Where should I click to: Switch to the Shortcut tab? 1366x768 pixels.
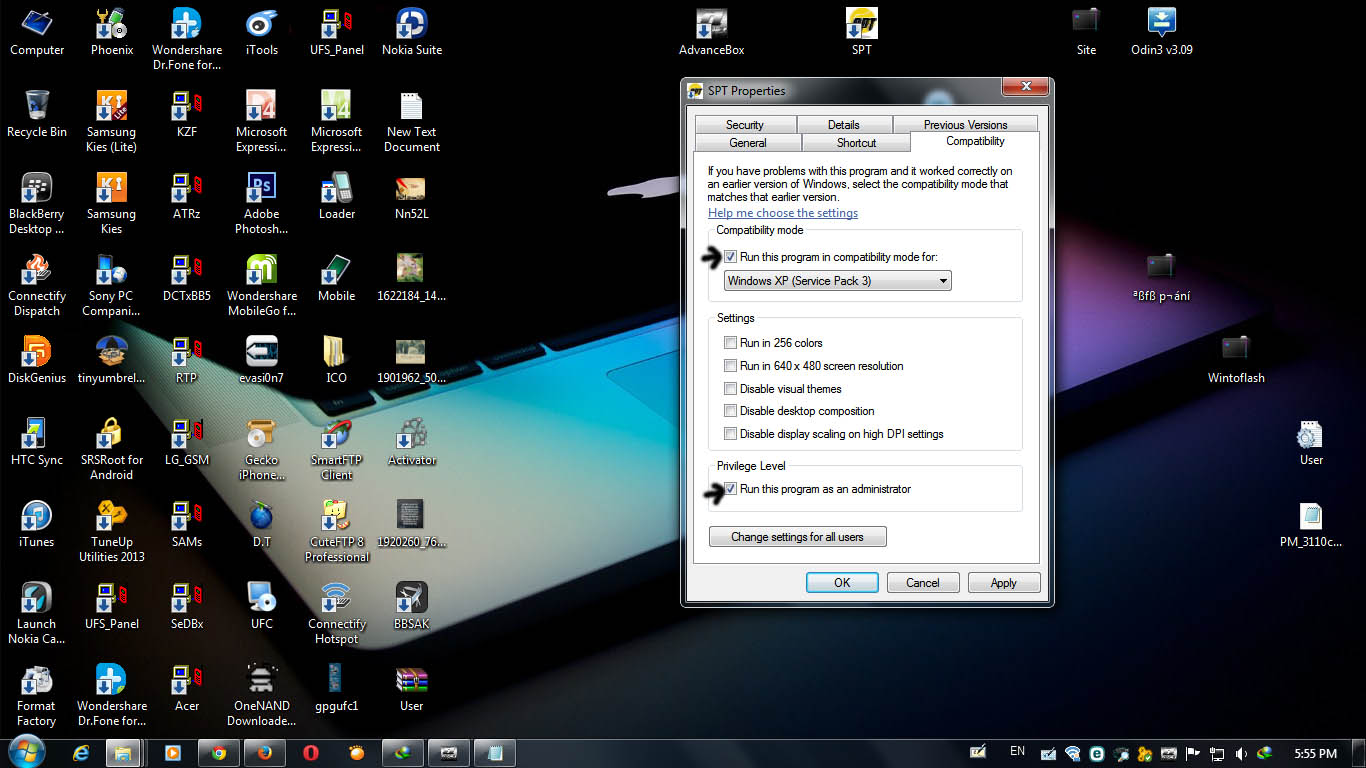click(857, 143)
